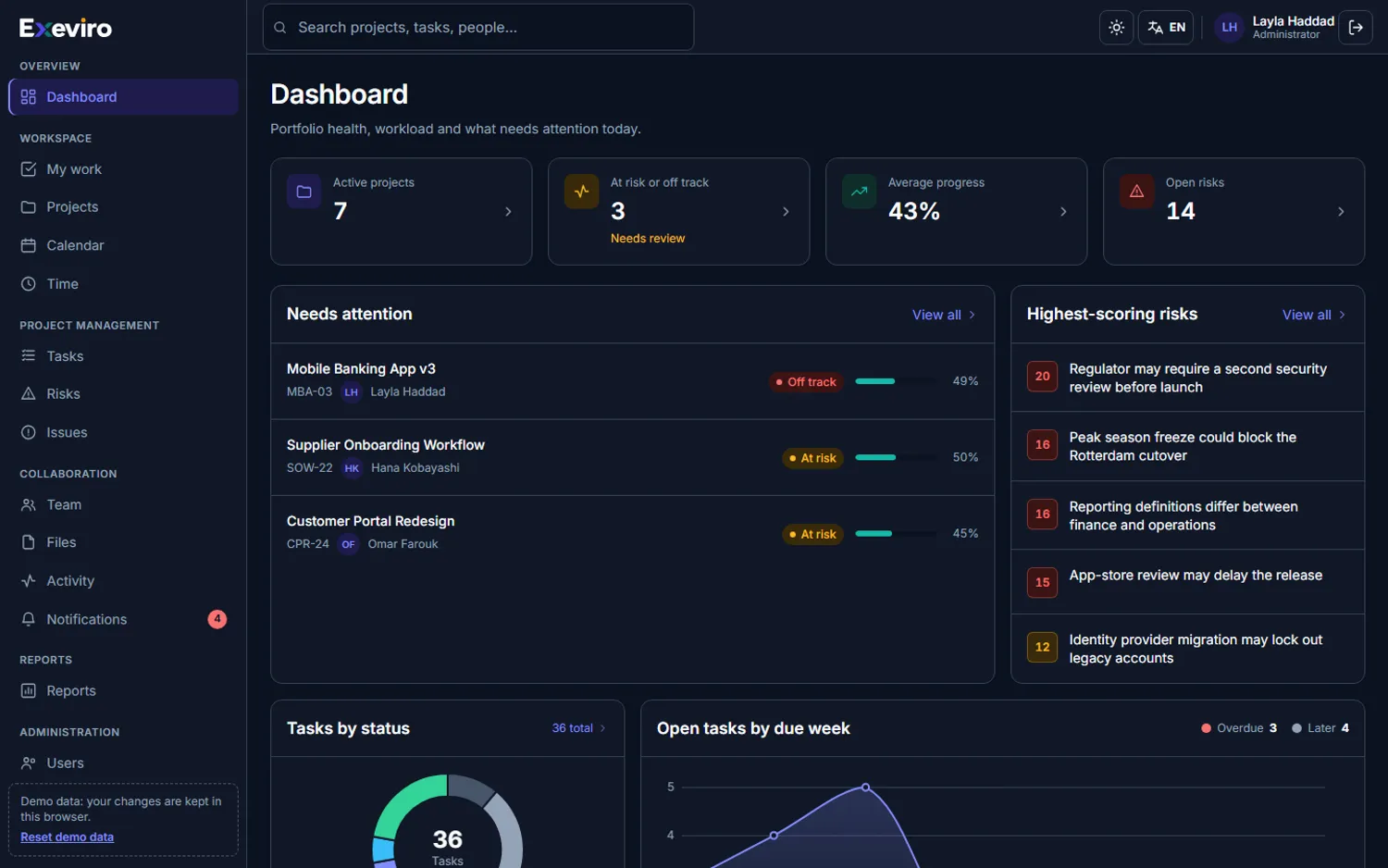Image resolution: width=1388 pixels, height=868 pixels.
Task: Click the Issues circle icon in sidebar
Action: point(29,432)
